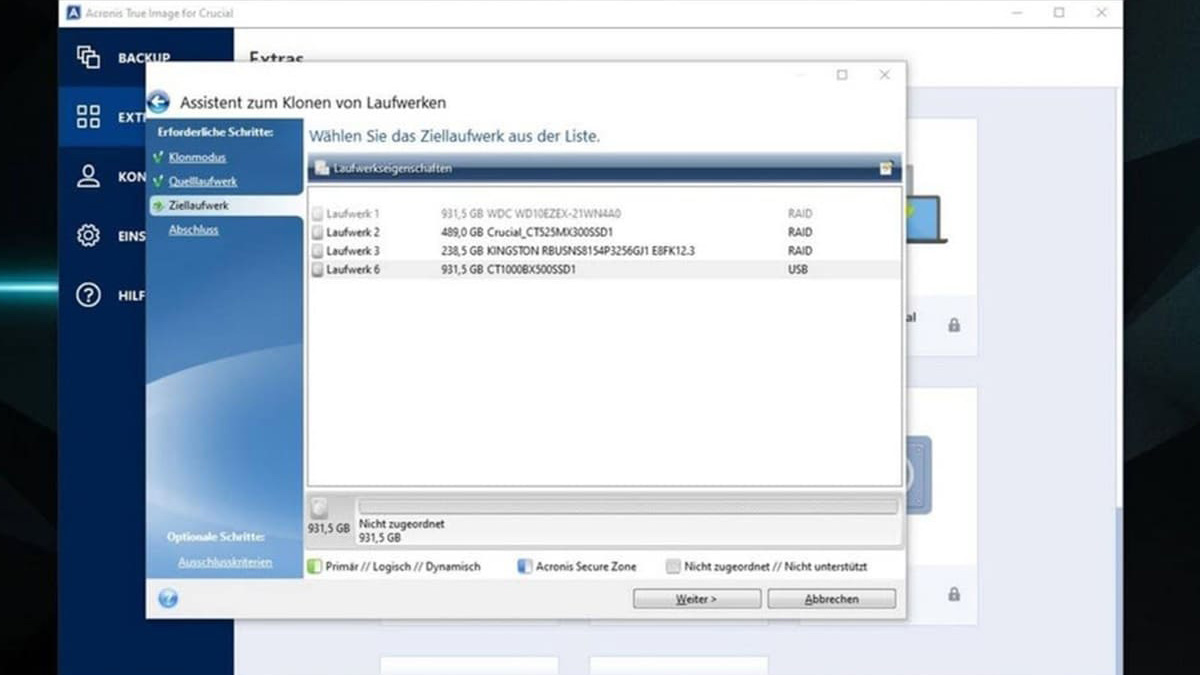The width and height of the screenshot is (1200, 675).
Task: Open the Klonmodus step
Action: [x=197, y=158]
